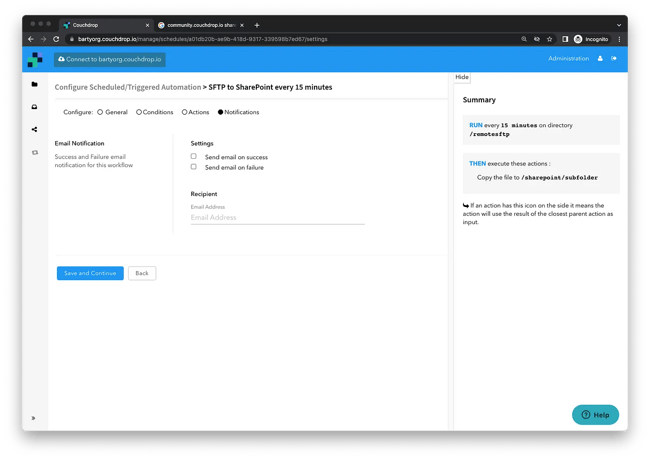650x460 pixels.
Task: Reload the page with the browser refresh icon
Action: (x=56, y=39)
